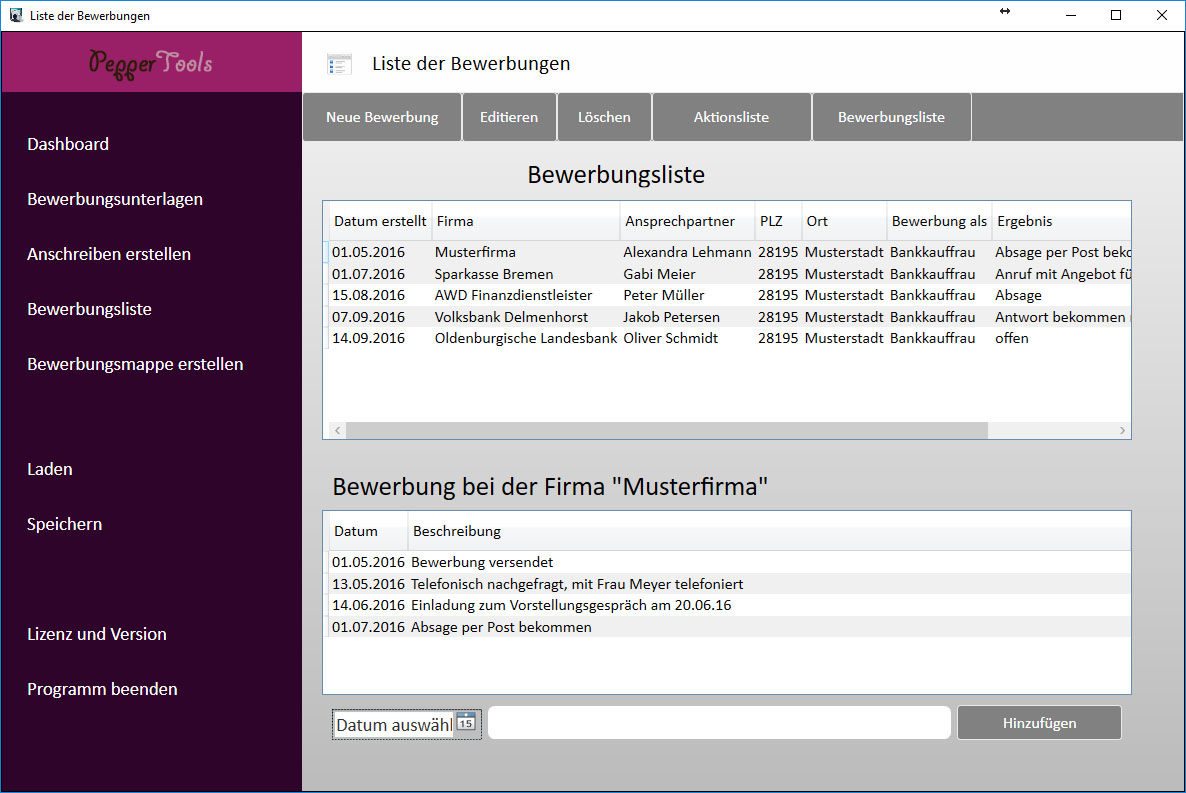Sort by the Datum erstellt column header
Screen dimensions: 1186x793
point(380,221)
